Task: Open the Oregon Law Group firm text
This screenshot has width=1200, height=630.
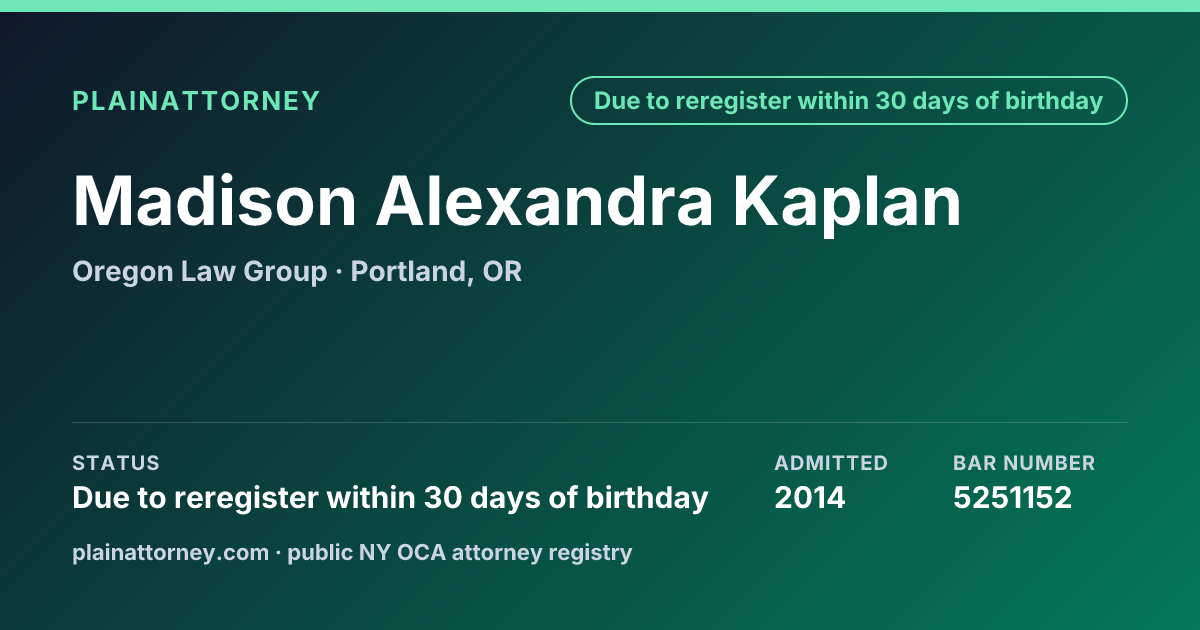Action: 199,272
